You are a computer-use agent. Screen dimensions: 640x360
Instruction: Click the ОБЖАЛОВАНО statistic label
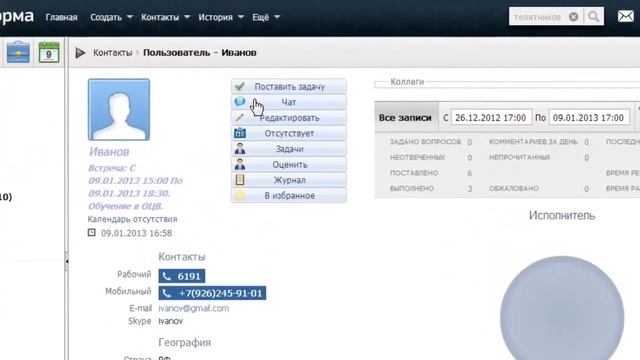[514, 188]
